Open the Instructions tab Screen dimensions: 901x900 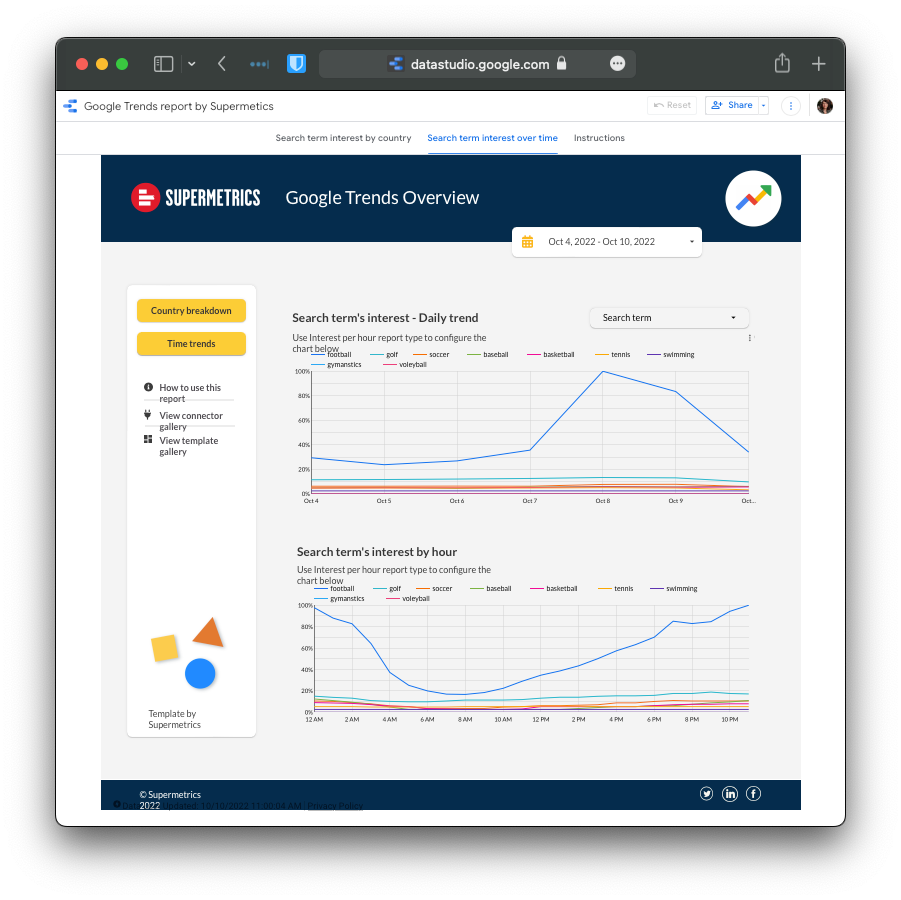(x=599, y=138)
